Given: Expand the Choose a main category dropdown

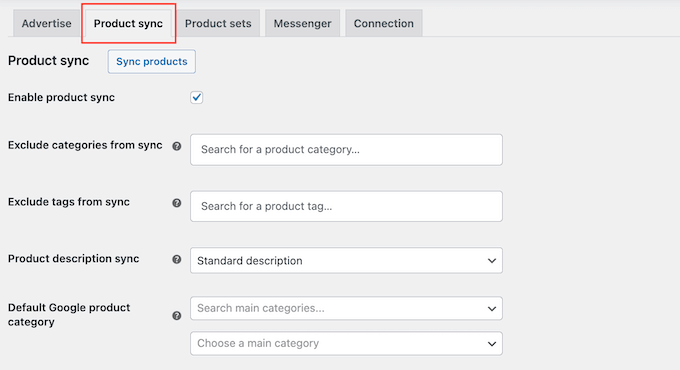Looking at the screenshot, I should click(x=347, y=344).
